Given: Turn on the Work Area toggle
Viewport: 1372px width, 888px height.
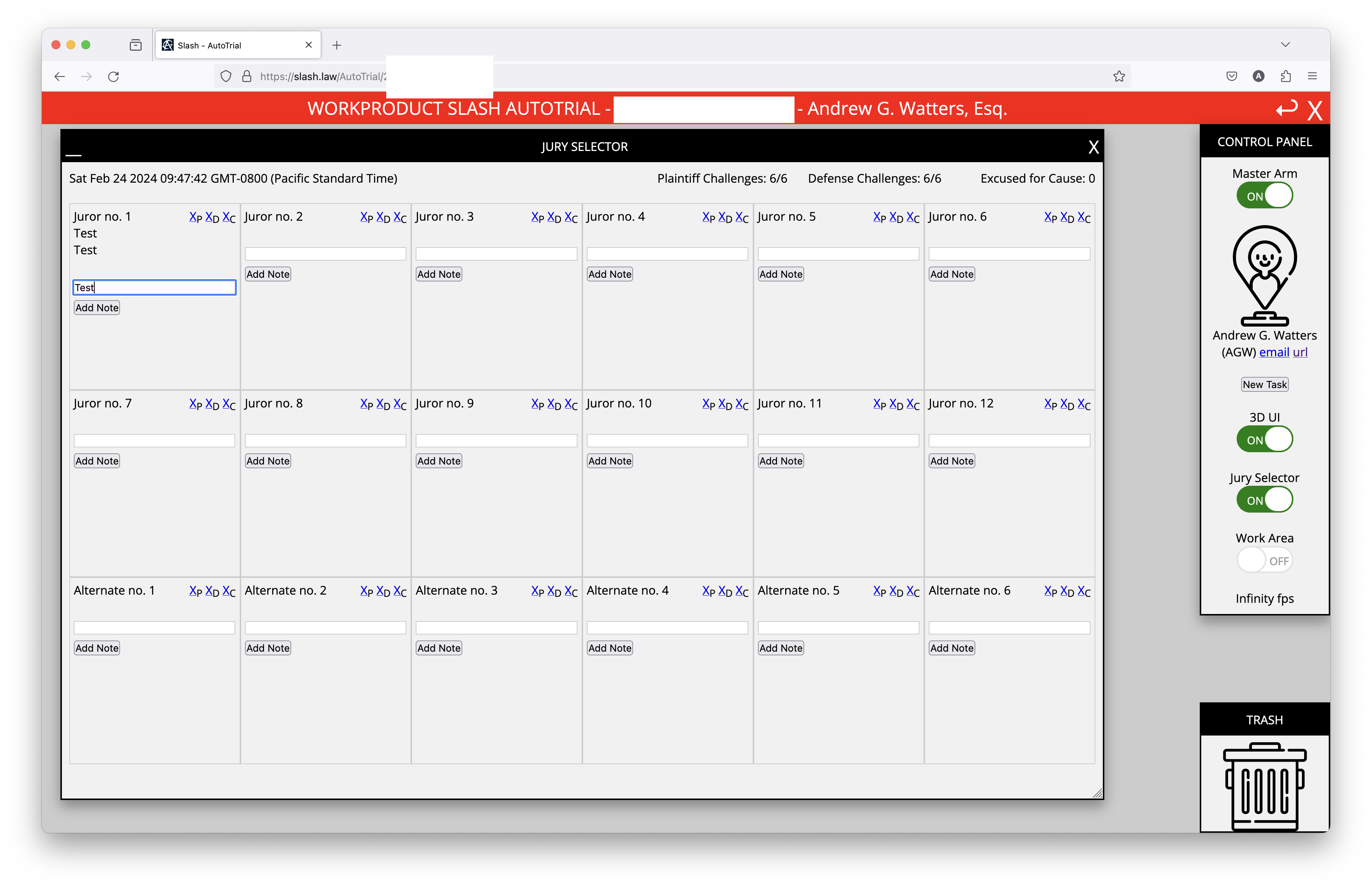Looking at the screenshot, I should coord(1264,560).
